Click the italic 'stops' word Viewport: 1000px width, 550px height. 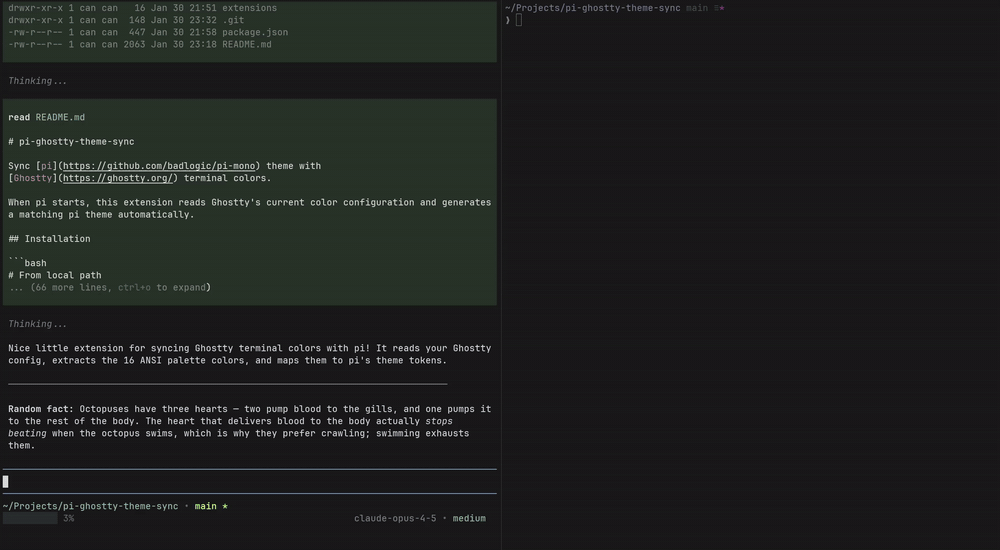click(x=439, y=421)
